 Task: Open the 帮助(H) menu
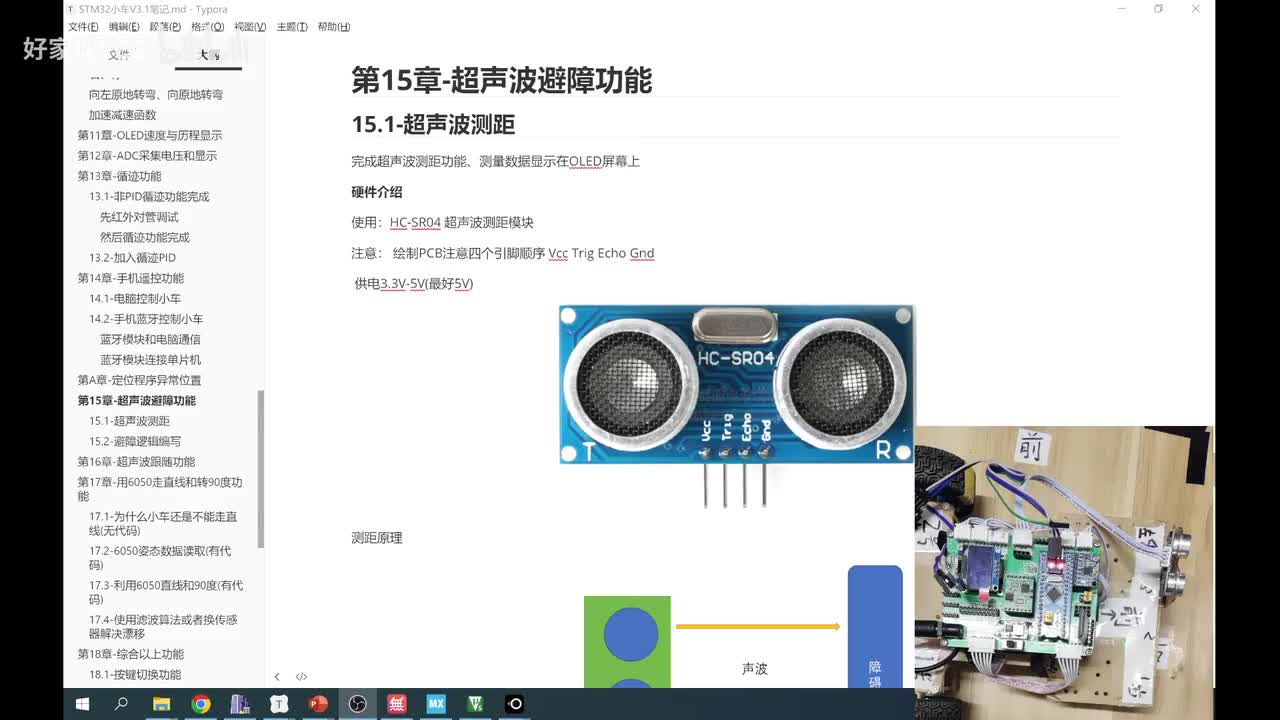(333, 27)
